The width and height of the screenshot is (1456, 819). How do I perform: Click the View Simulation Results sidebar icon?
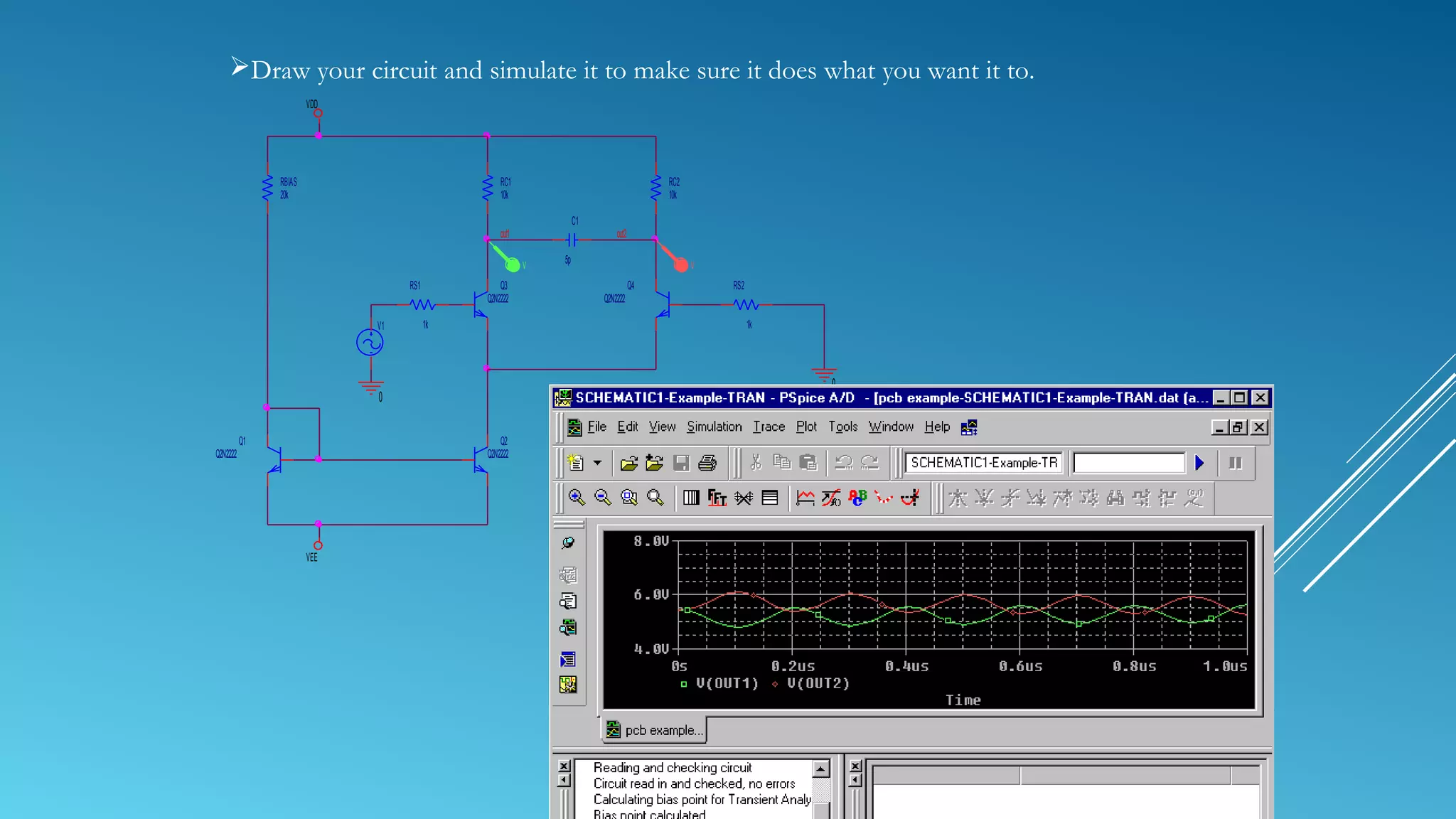click(568, 628)
